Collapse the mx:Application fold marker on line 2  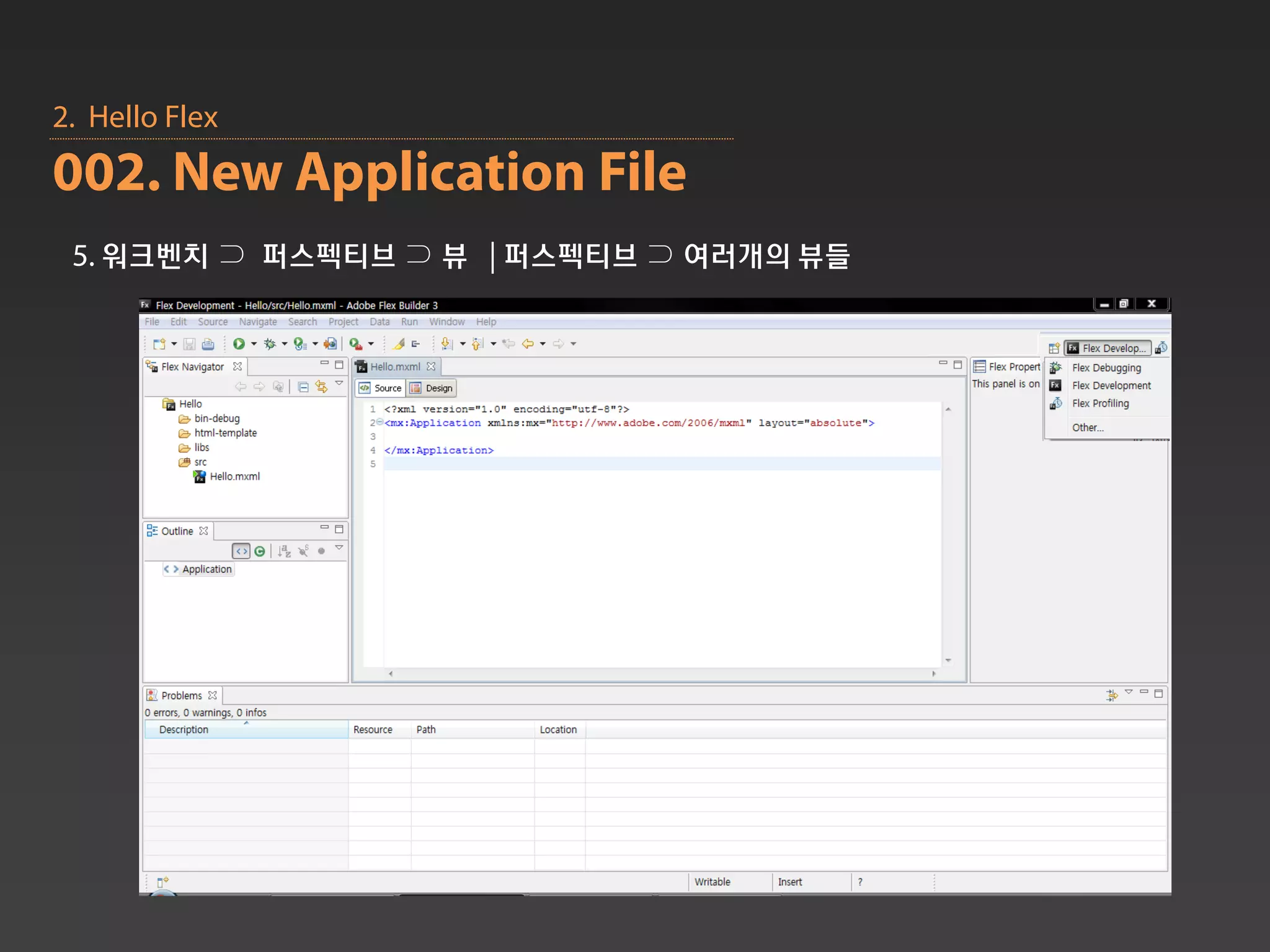(x=380, y=422)
